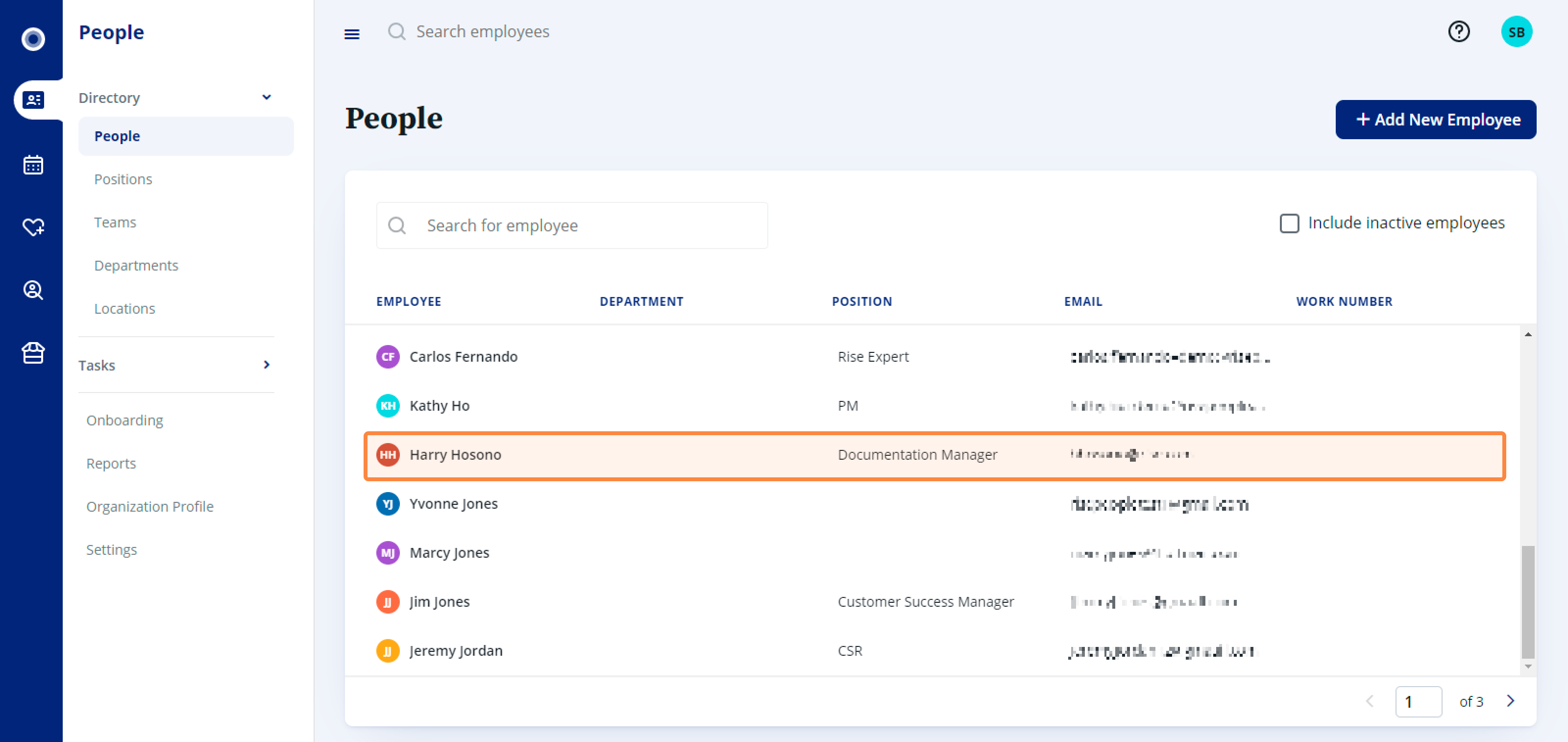Open Organization Profile from the sidebar
1568x742 pixels.
tap(150, 506)
